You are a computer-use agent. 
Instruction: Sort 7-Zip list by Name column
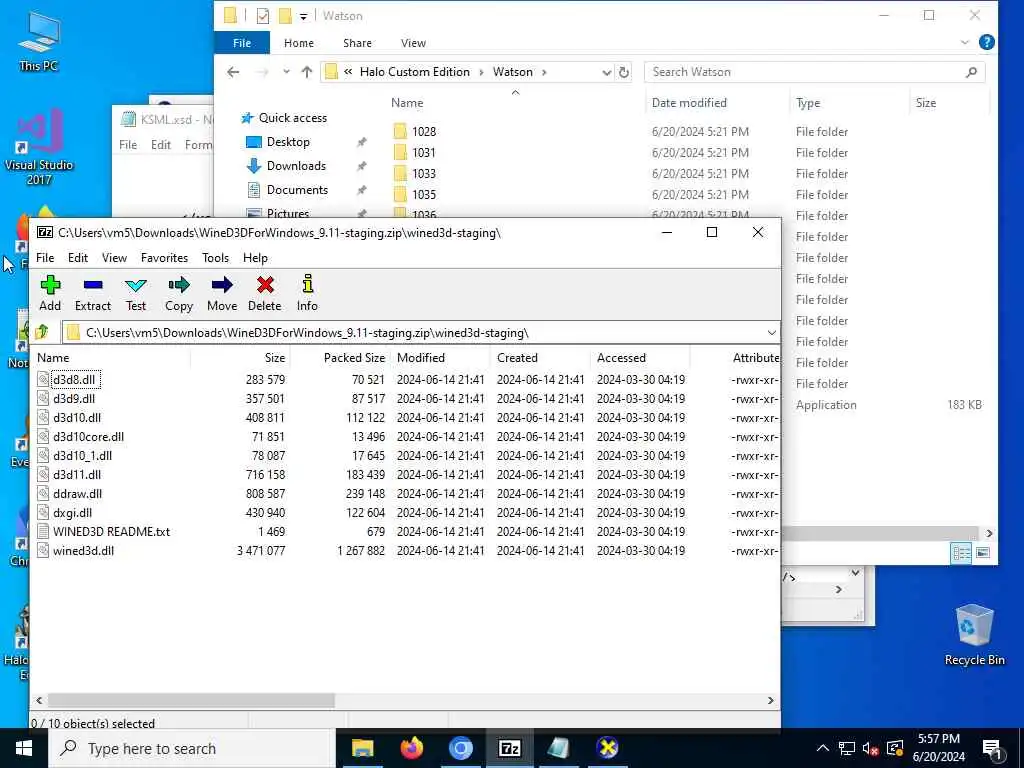pyautogui.click(x=111, y=358)
